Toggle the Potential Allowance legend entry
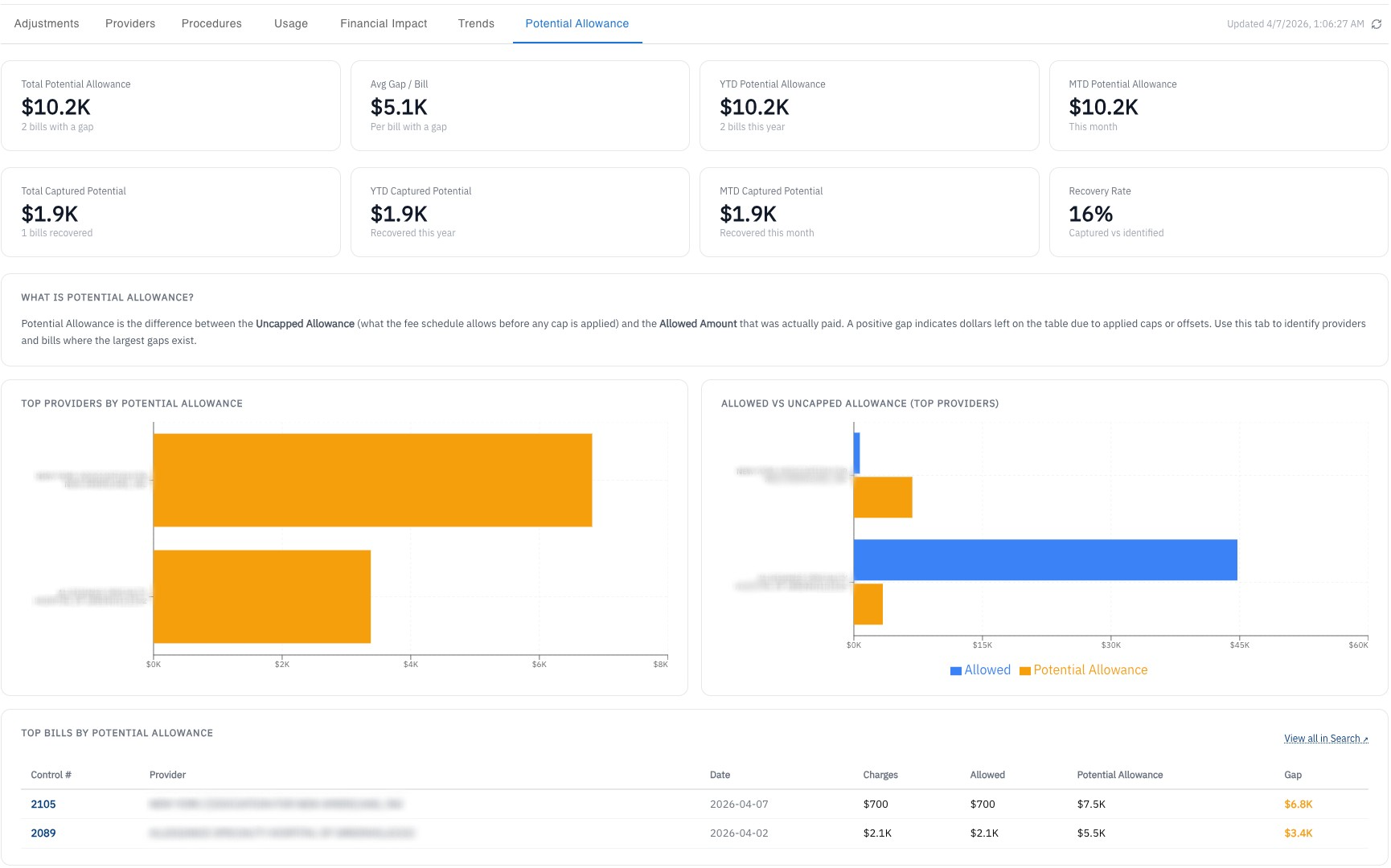This screenshot has width=1391, height=868. pos(1085,669)
